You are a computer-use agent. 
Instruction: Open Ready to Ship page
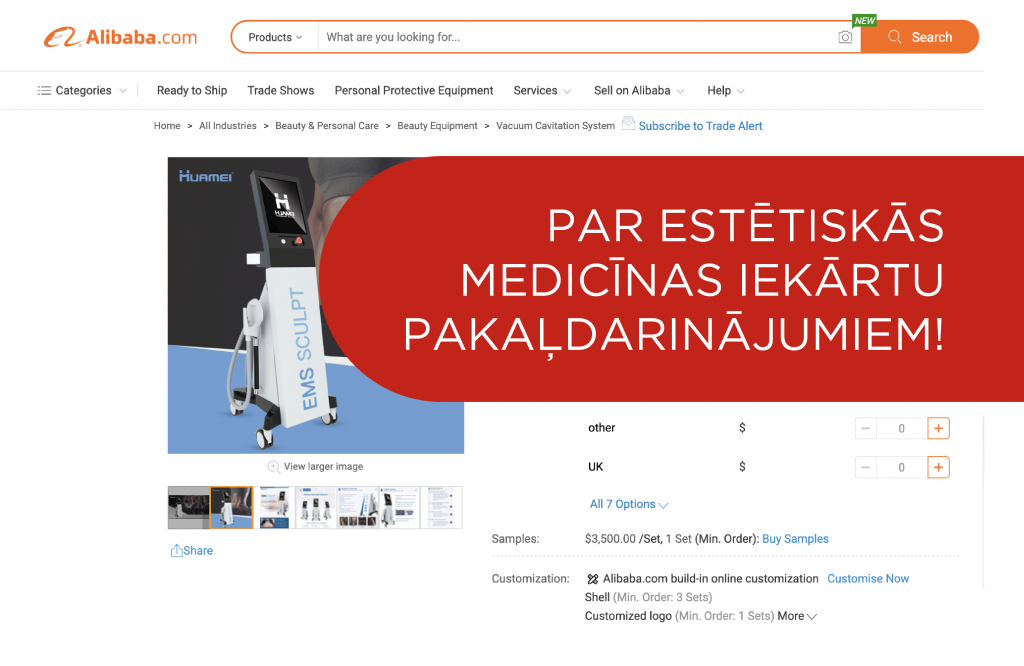[x=192, y=91]
